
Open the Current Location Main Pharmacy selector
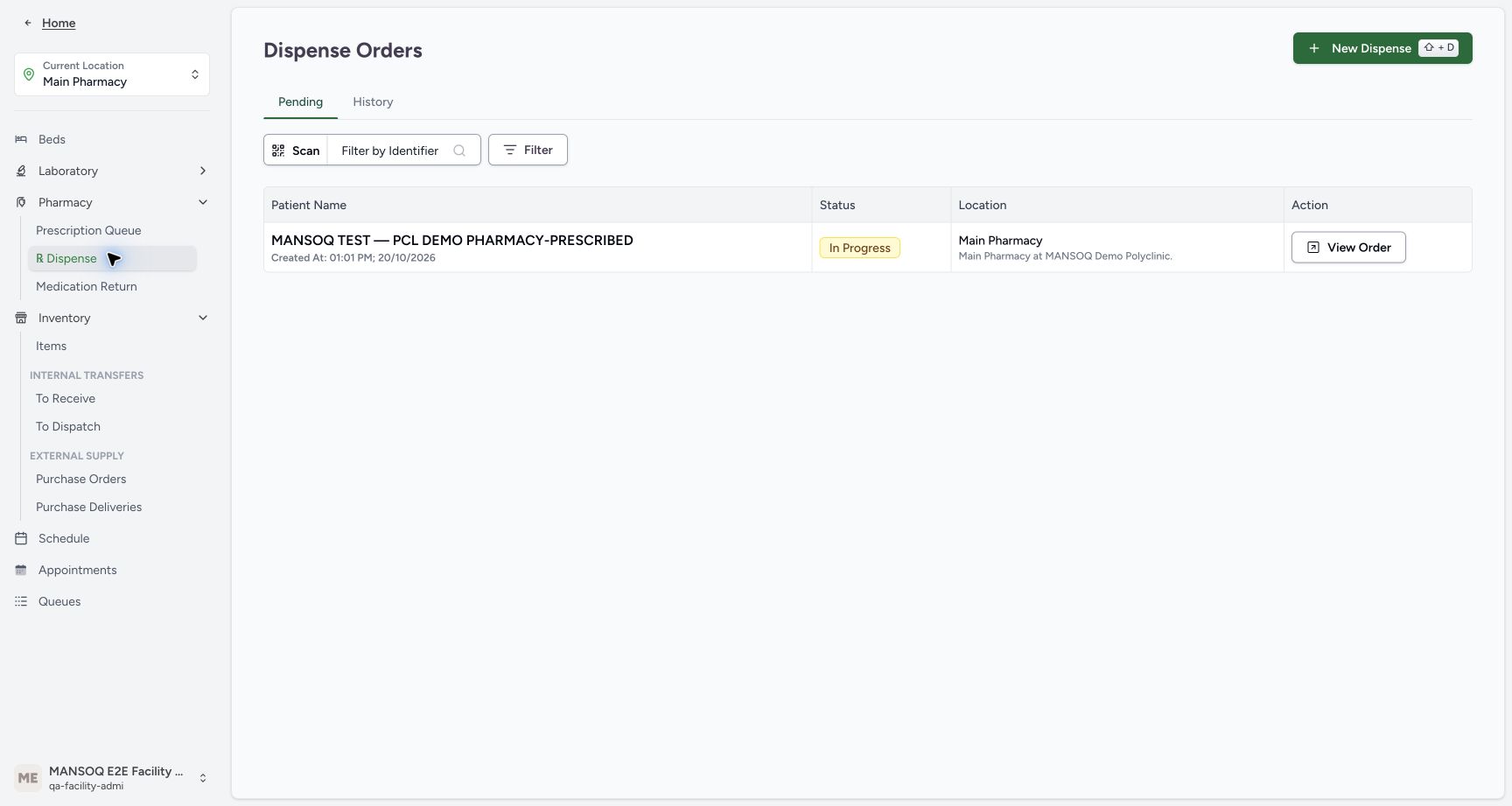[112, 74]
